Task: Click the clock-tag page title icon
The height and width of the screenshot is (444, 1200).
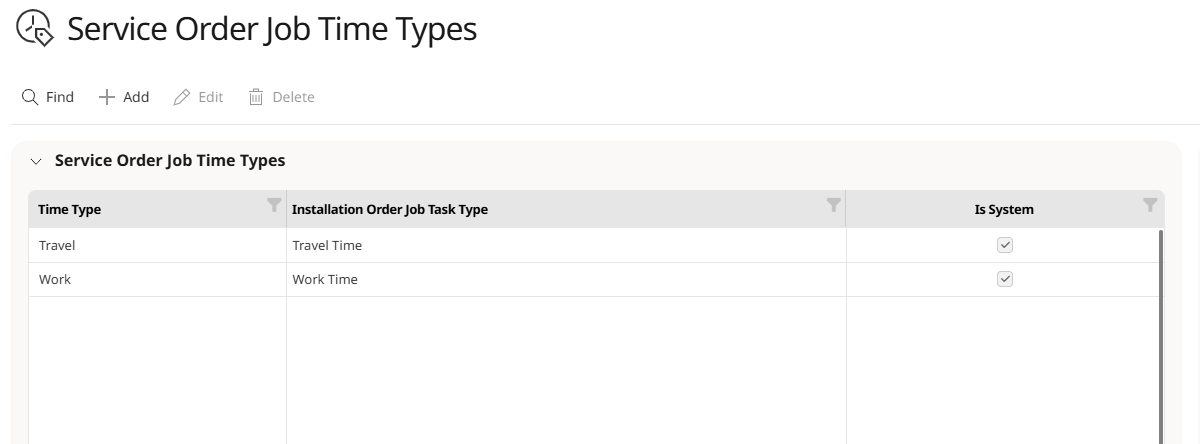Action: click(x=35, y=28)
